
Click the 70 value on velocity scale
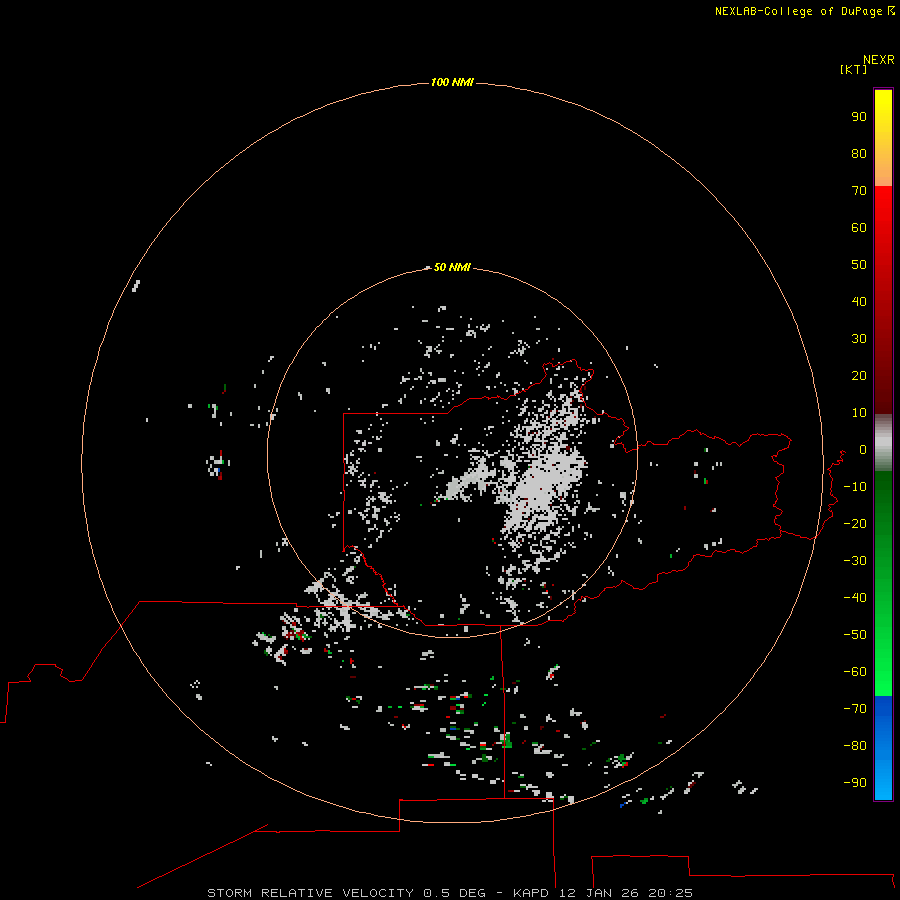coord(859,191)
